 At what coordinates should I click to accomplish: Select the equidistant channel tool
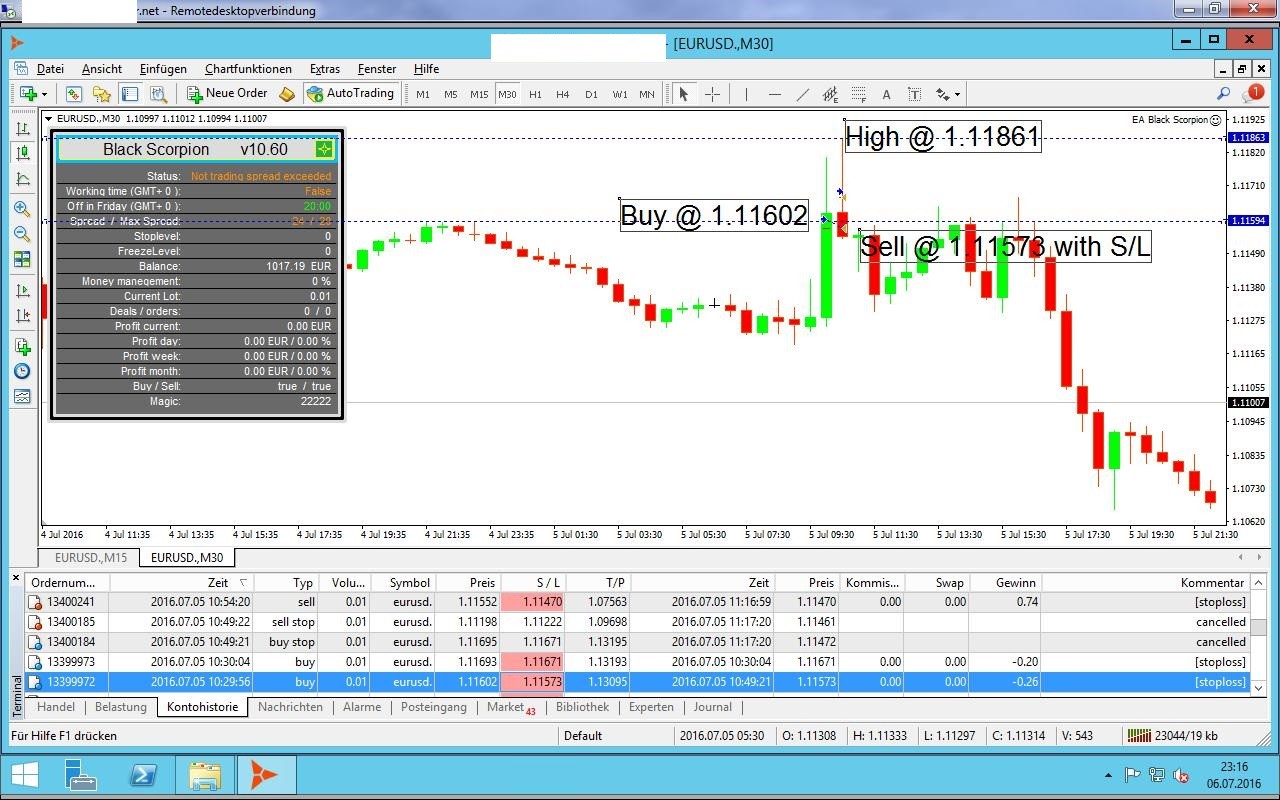tap(831, 94)
